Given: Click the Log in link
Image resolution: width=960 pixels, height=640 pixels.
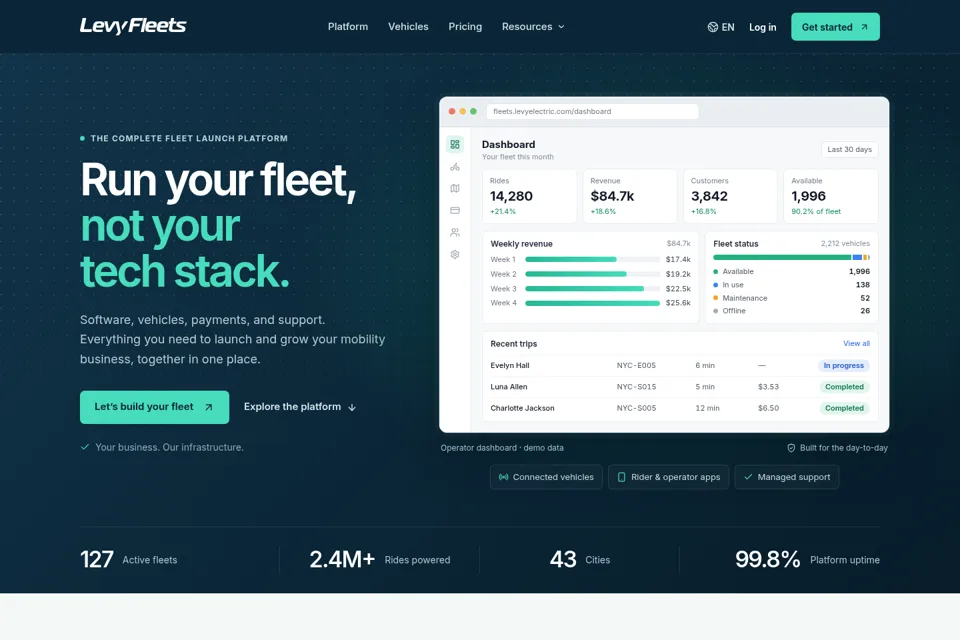Looking at the screenshot, I should (x=763, y=27).
